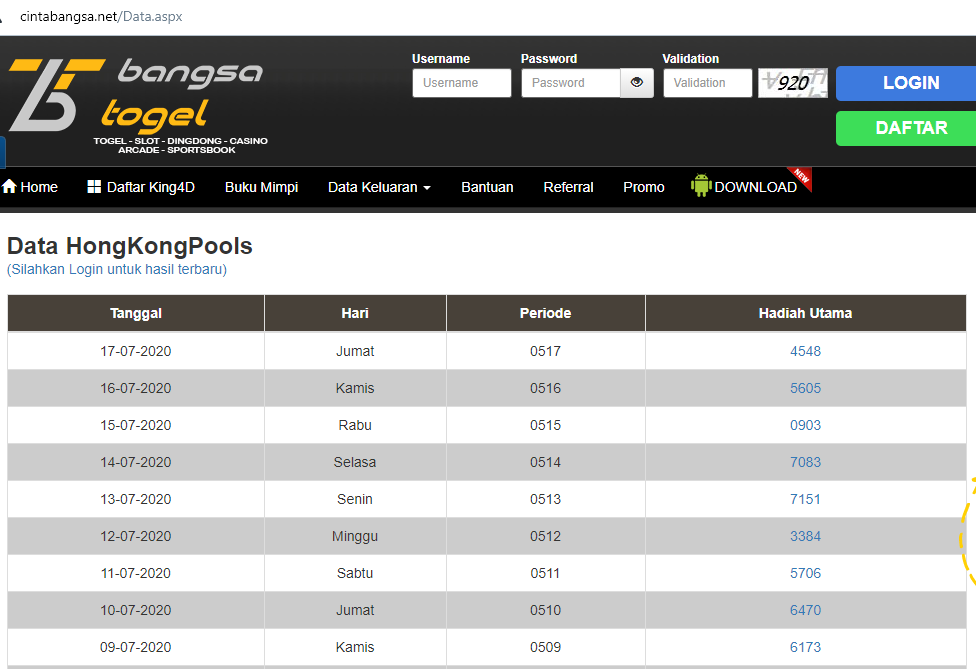This screenshot has width=976, height=669.
Task: Open result link 3384
Action: pyautogui.click(x=805, y=536)
